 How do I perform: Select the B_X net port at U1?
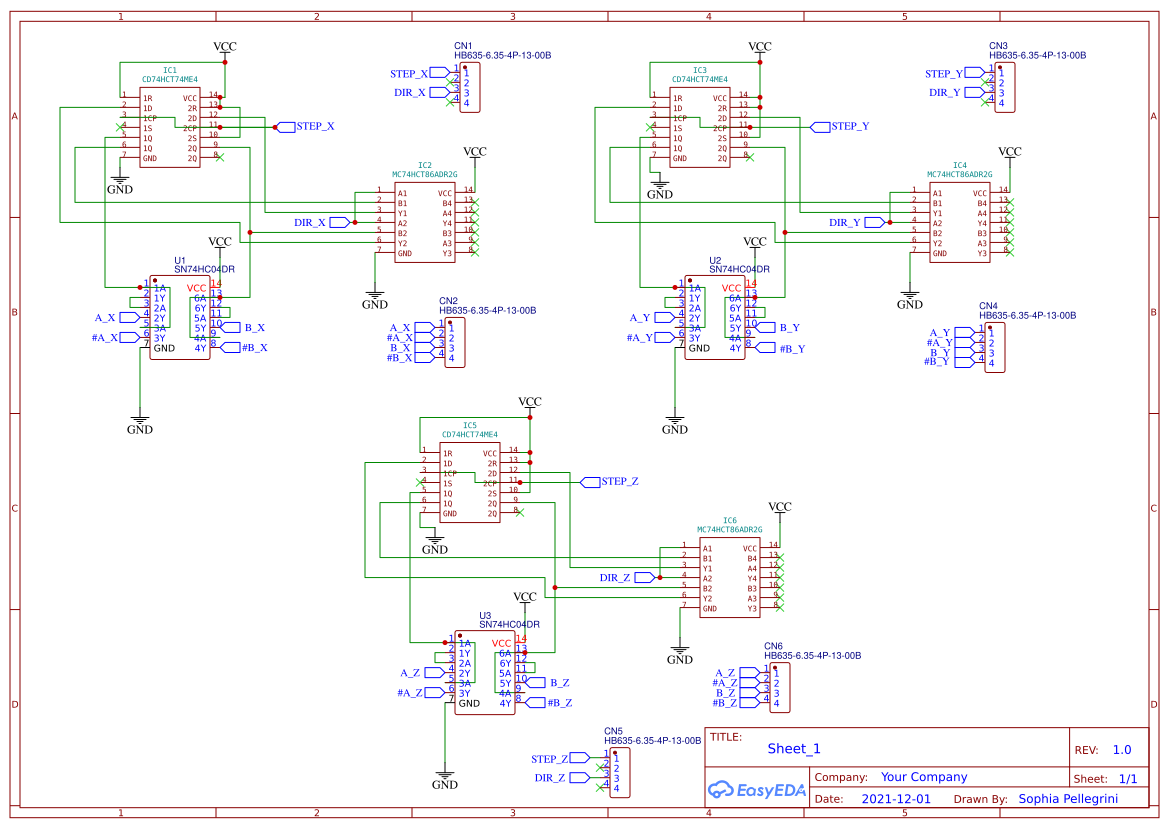click(x=244, y=327)
